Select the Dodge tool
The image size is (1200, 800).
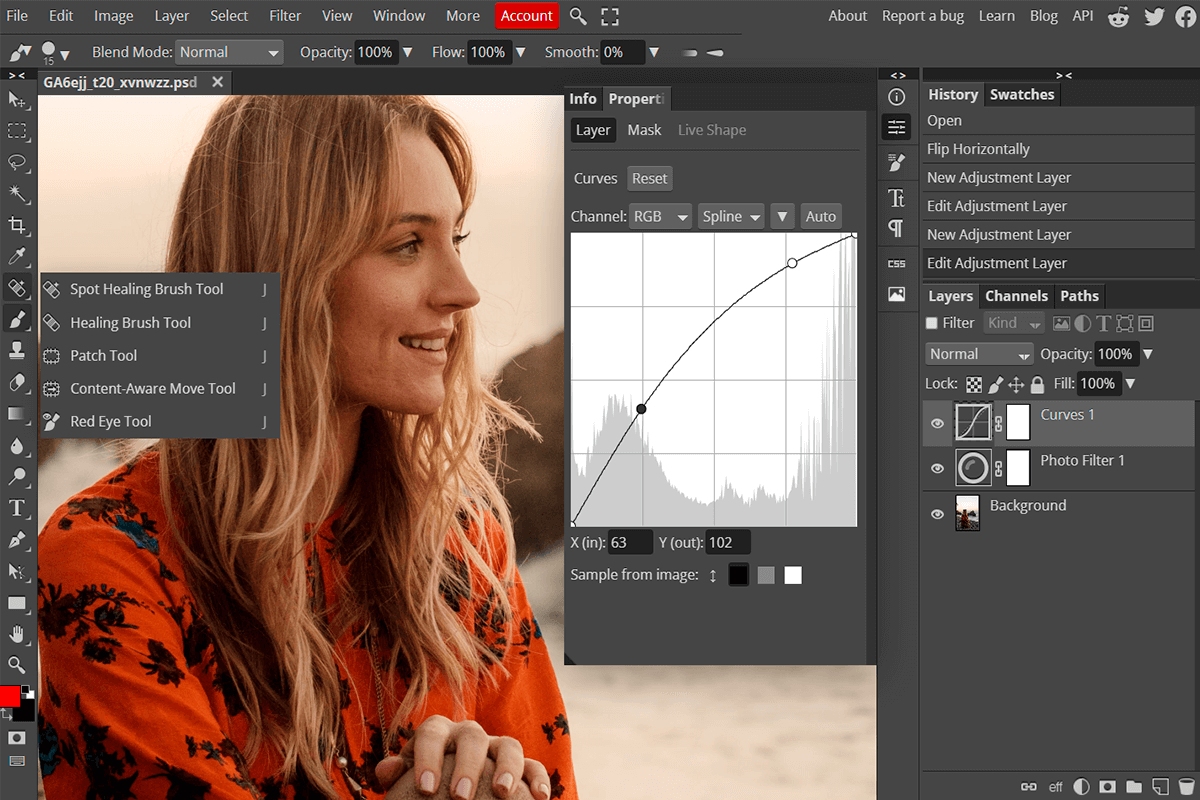click(17, 477)
